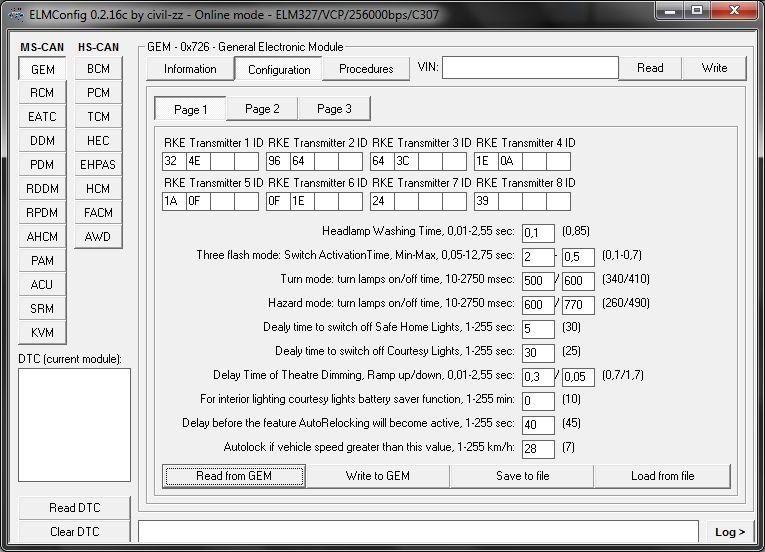Image resolution: width=765 pixels, height=552 pixels.
Task: Save configuration with Save to file
Action: tap(522, 476)
